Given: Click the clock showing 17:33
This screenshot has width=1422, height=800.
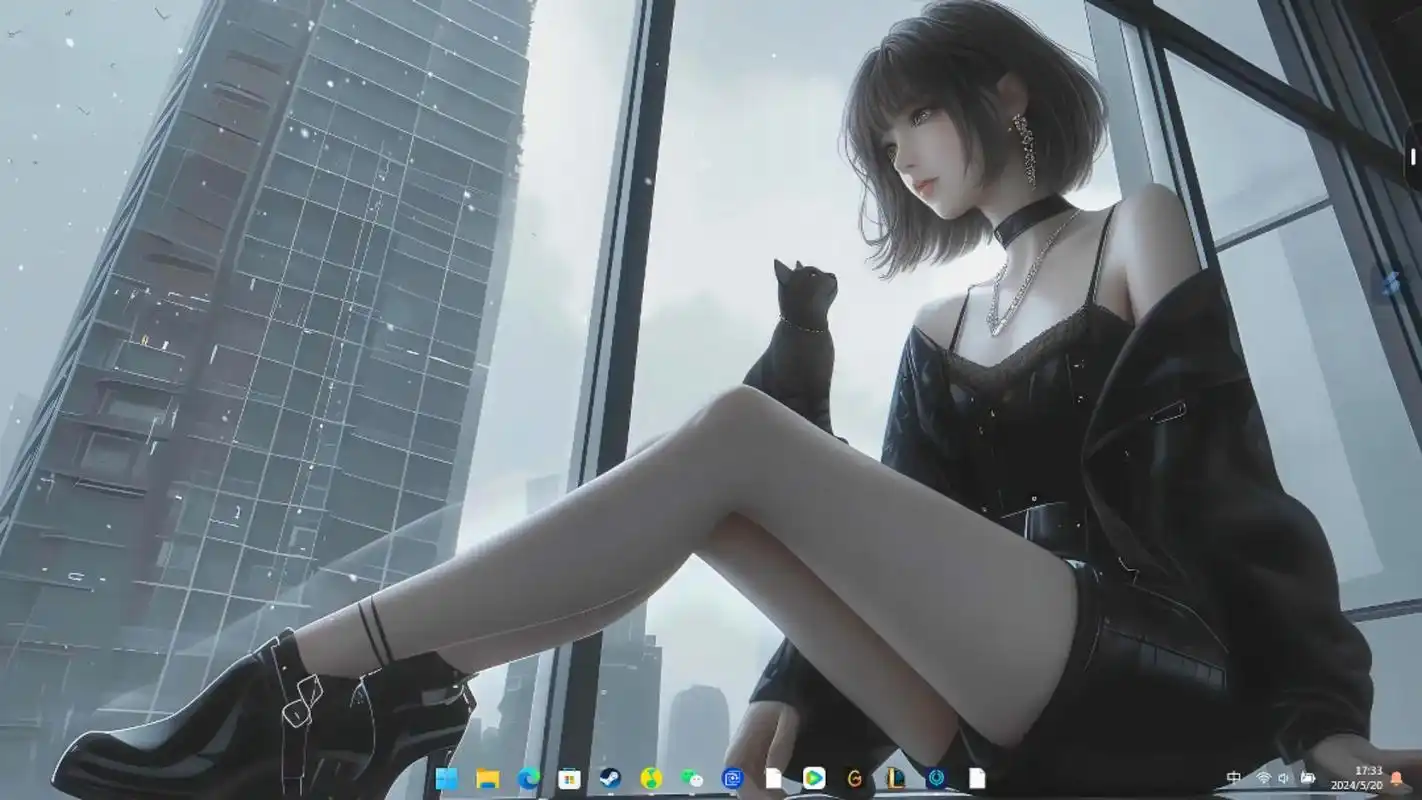Looking at the screenshot, I should (x=1368, y=770).
